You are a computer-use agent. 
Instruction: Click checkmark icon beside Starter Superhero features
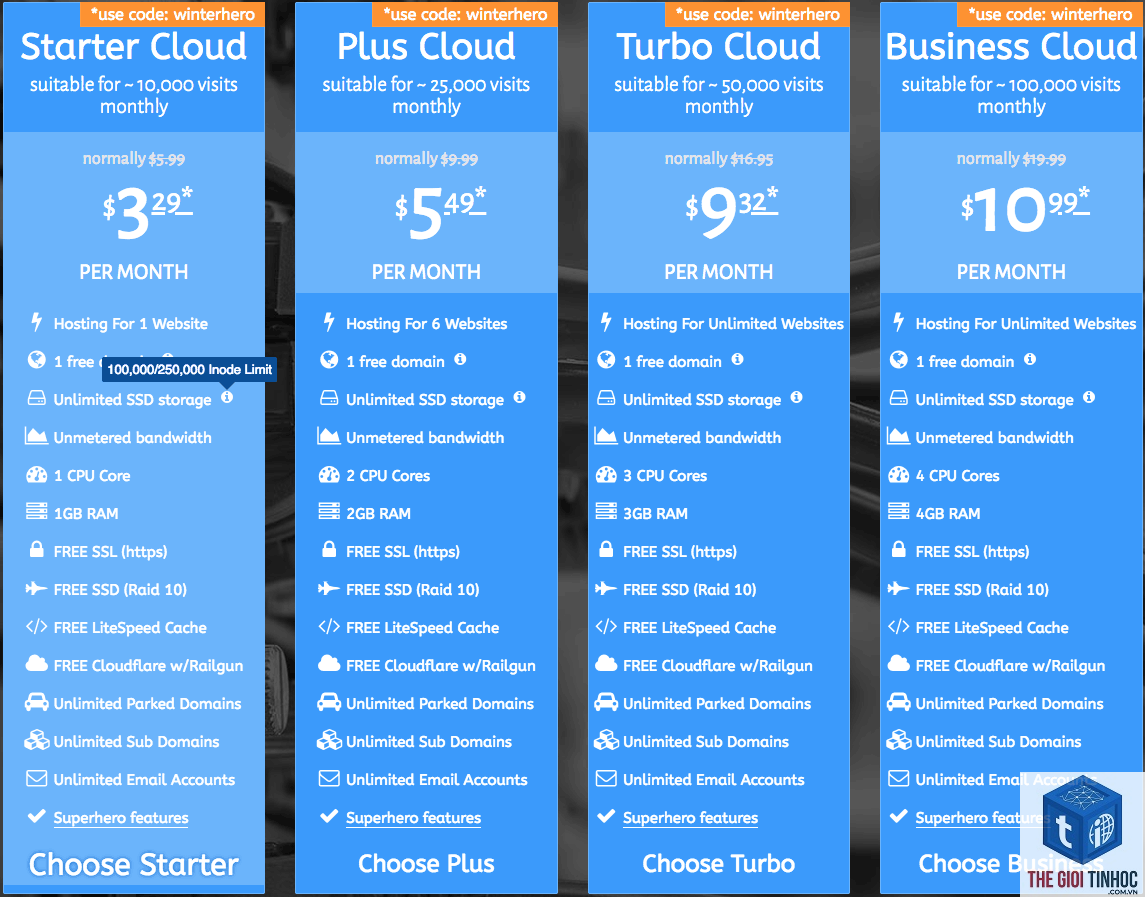[37, 816]
